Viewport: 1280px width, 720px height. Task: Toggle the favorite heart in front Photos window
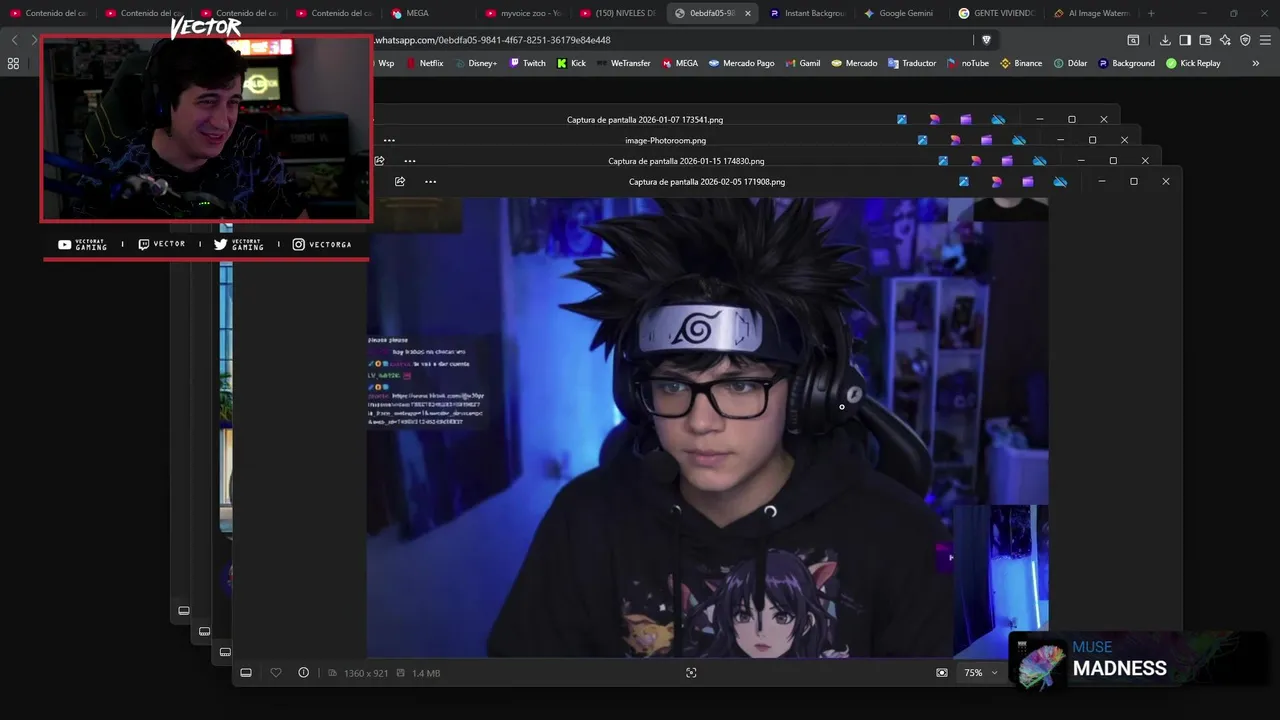pos(276,673)
